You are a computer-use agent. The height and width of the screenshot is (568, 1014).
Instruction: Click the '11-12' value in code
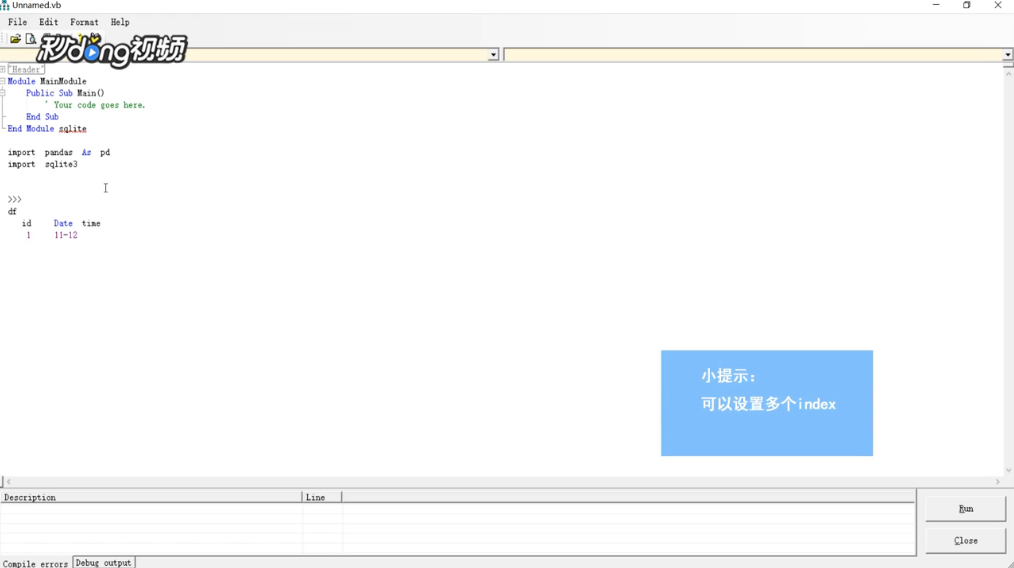pyautogui.click(x=66, y=235)
